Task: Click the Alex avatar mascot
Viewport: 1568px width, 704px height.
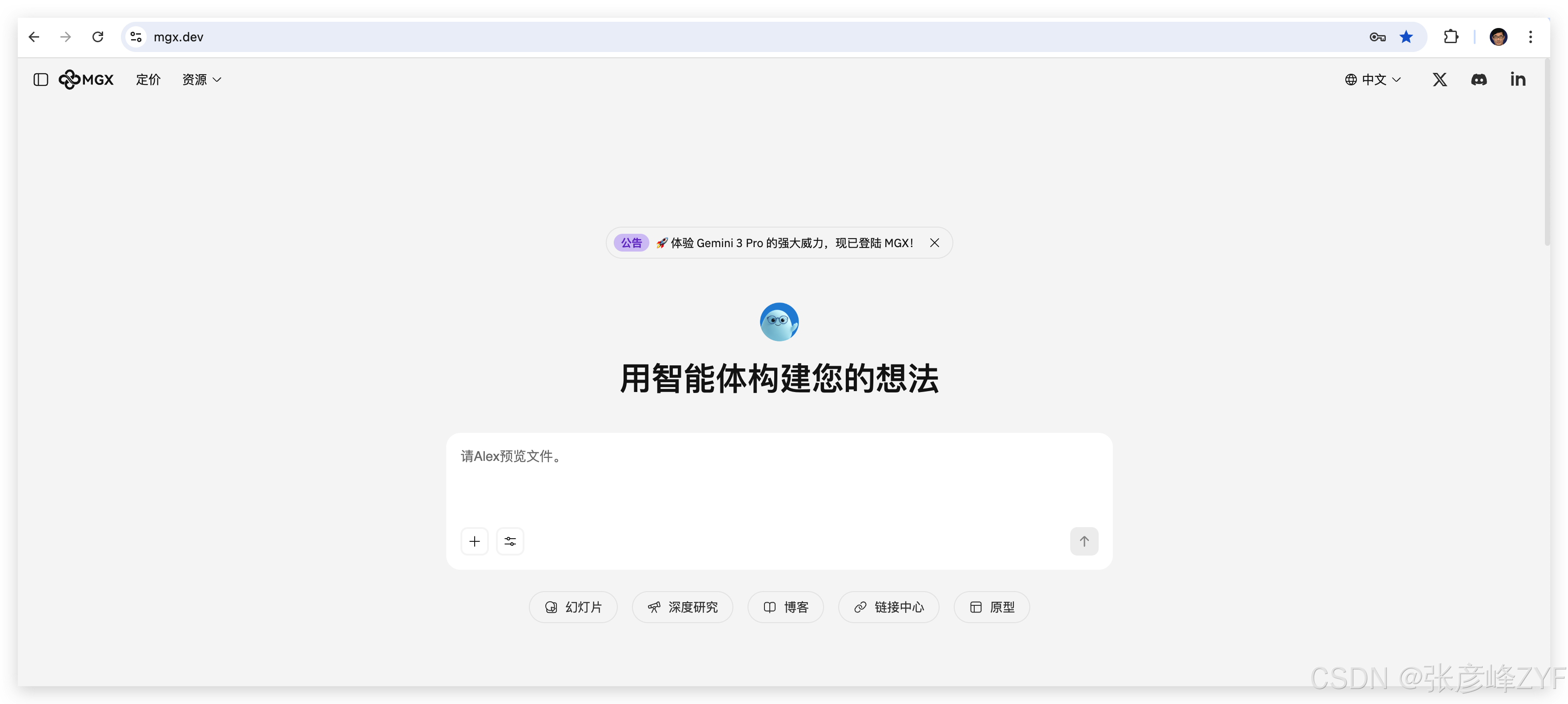Action: [779, 322]
